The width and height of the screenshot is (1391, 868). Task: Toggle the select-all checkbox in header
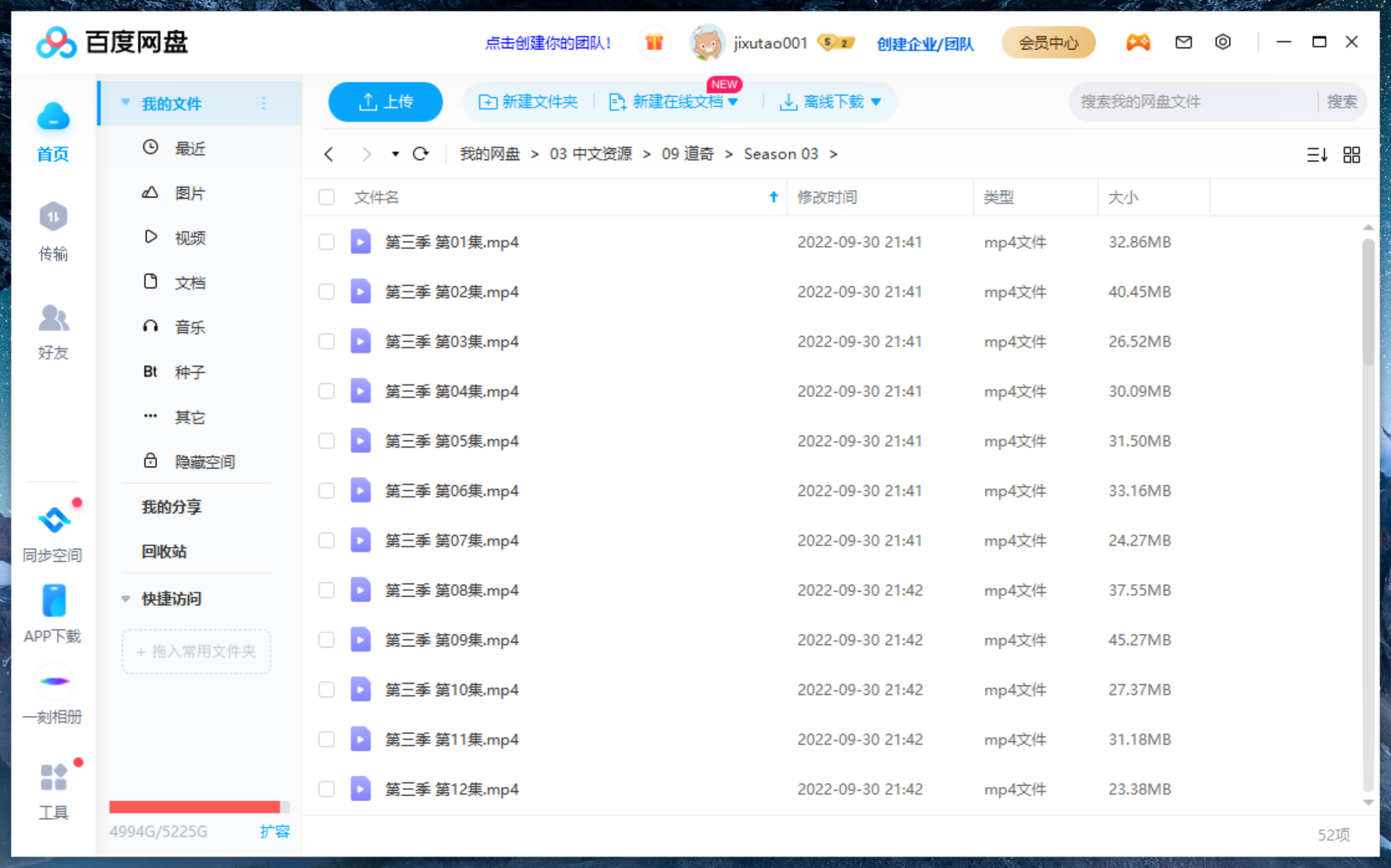(327, 197)
